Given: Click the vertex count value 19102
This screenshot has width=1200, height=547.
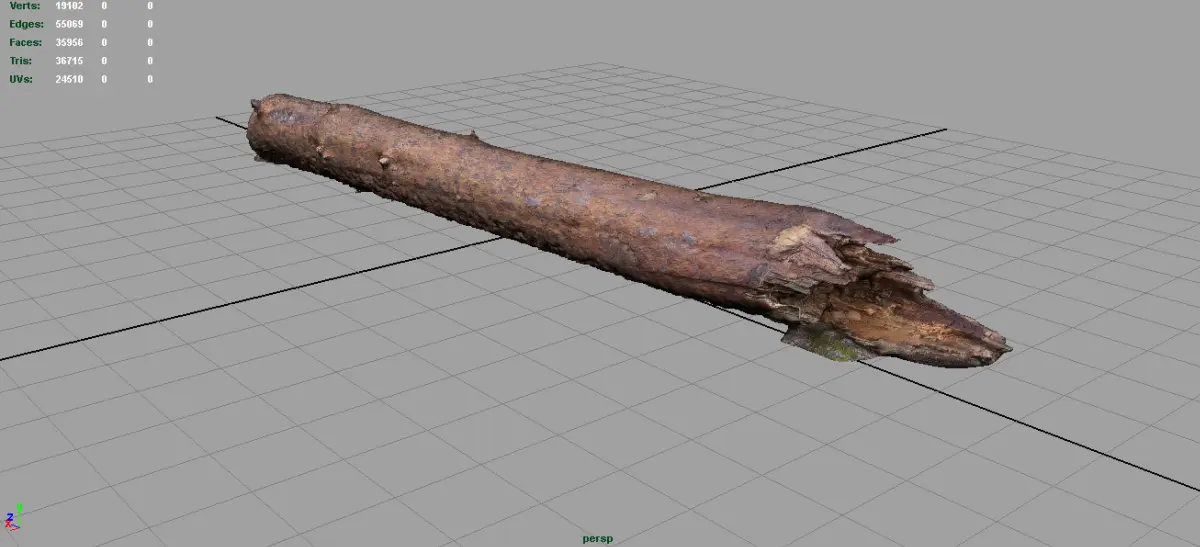Looking at the screenshot, I should pos(70,6).
